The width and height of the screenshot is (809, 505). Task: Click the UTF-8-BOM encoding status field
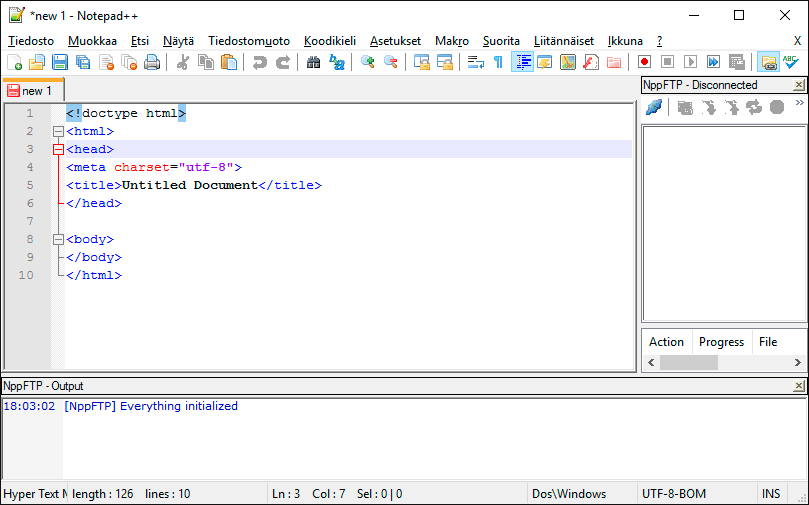point(697,494)
